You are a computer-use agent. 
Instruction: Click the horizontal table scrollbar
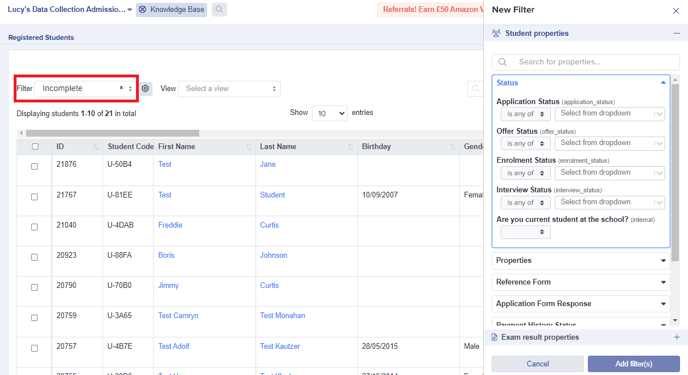coord(112,133)
